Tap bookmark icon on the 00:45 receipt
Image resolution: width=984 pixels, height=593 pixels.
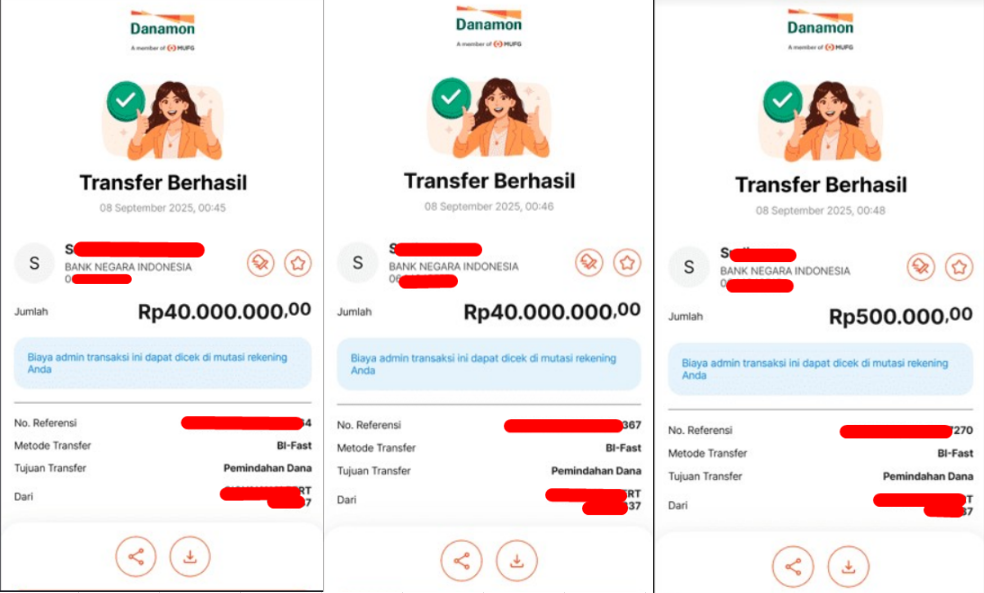coord(260,263)
